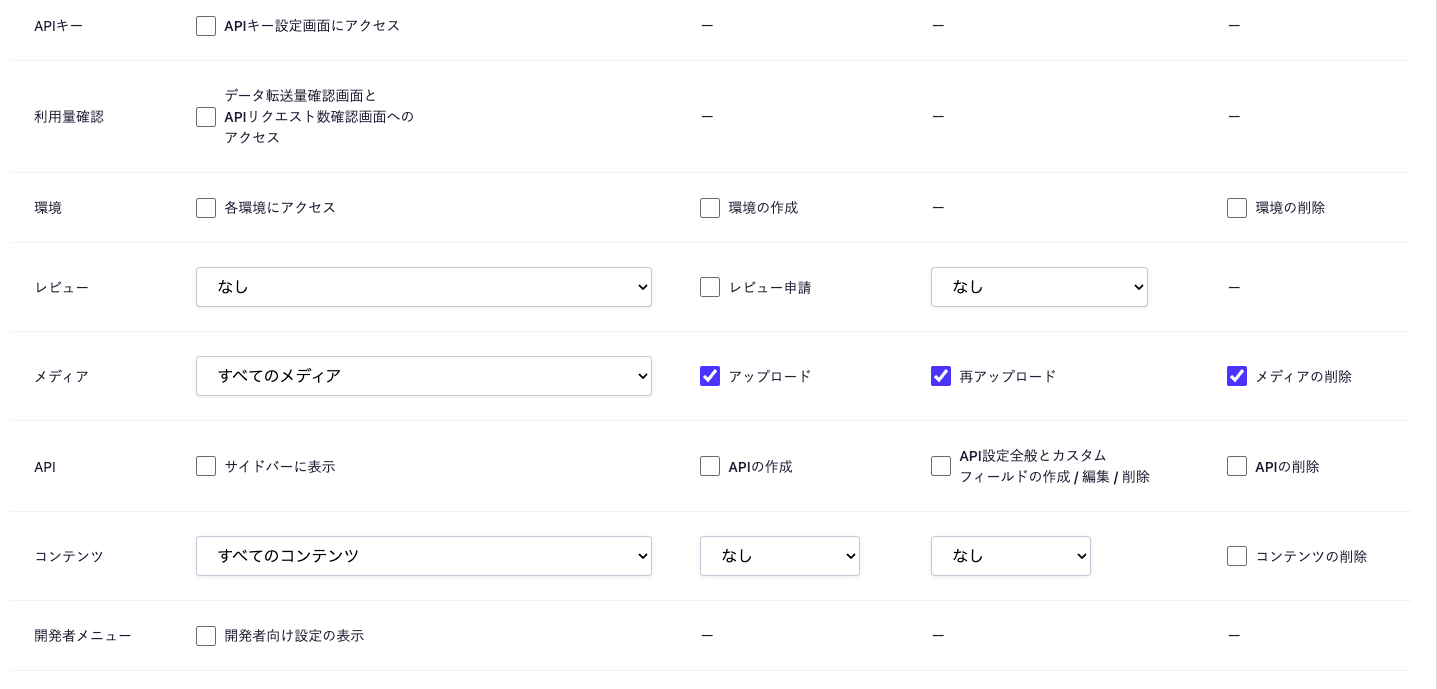
Task: Check 各環境にアクセス permission
Action: 206,208
